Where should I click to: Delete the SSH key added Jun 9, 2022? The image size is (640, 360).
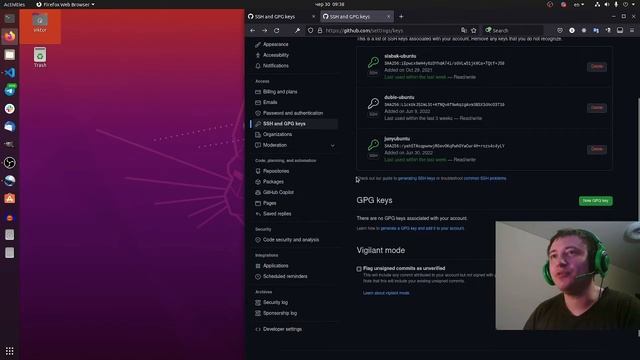(x=597, y=108)
